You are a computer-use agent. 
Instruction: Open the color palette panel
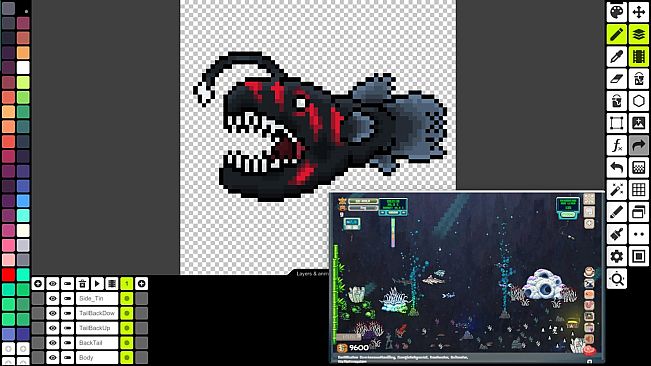click(x=617, y=12)
